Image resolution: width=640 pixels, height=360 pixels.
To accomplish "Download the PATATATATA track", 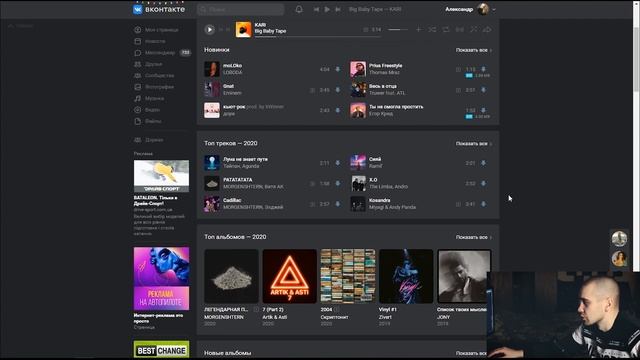I will coord(338,183).
